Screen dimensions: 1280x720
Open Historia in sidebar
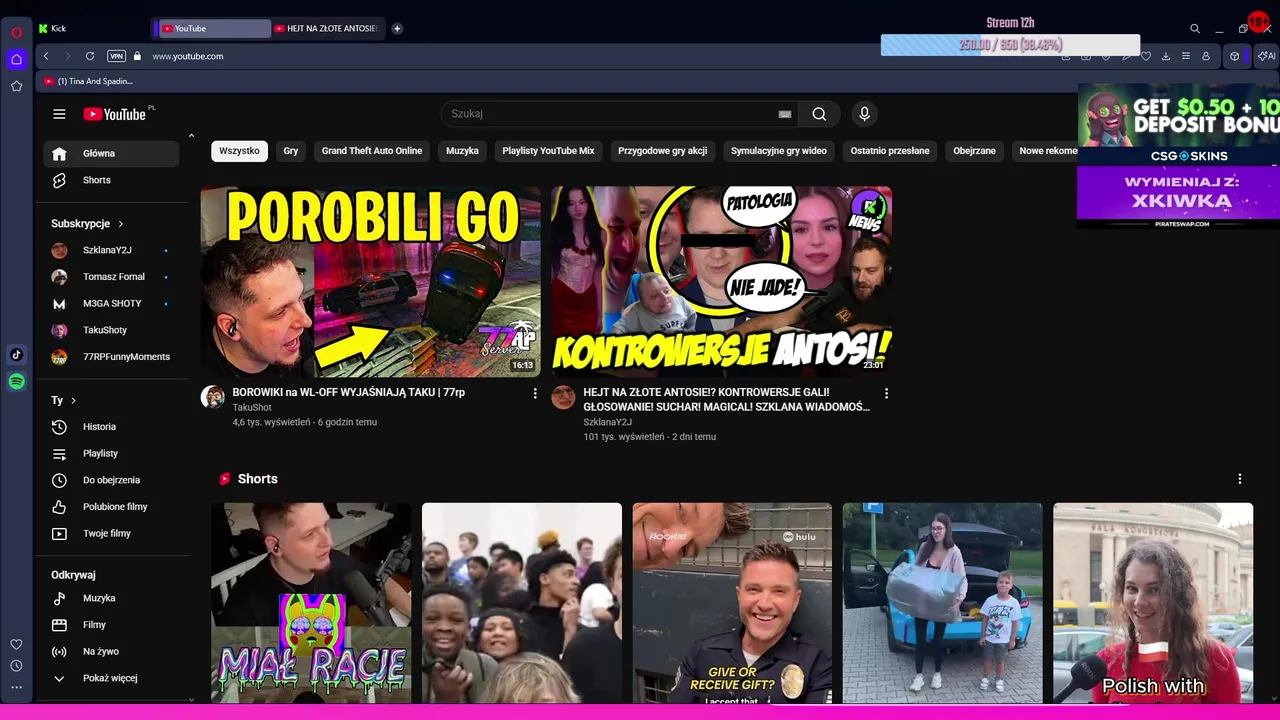point(111,427)
